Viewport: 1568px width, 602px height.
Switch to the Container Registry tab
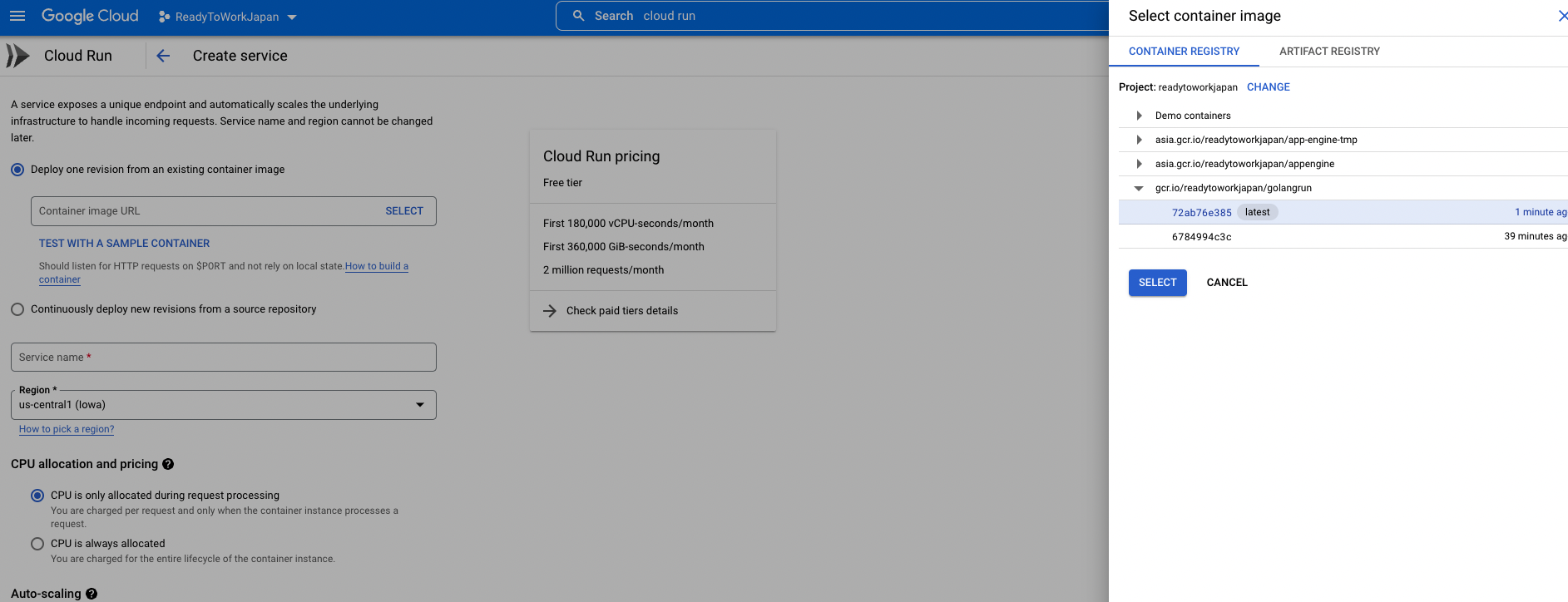point(1184,52)
